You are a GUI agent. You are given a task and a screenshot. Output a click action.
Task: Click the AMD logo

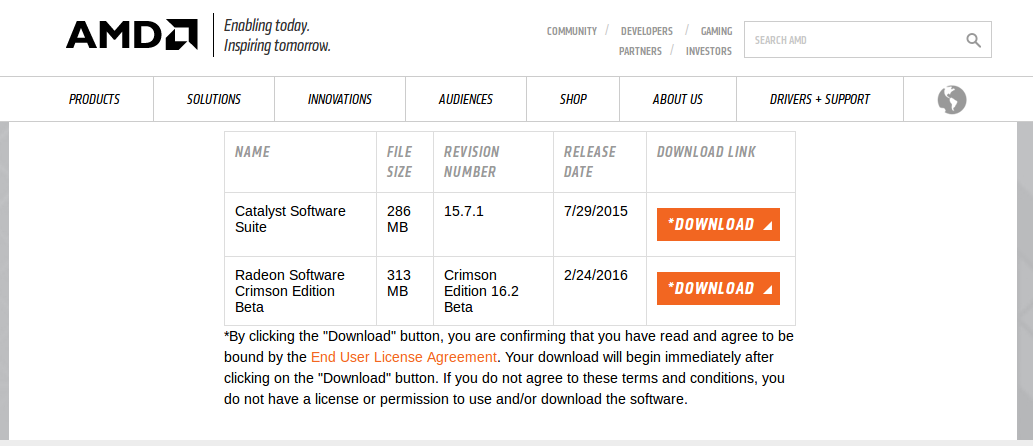click(x=132, y=34)
